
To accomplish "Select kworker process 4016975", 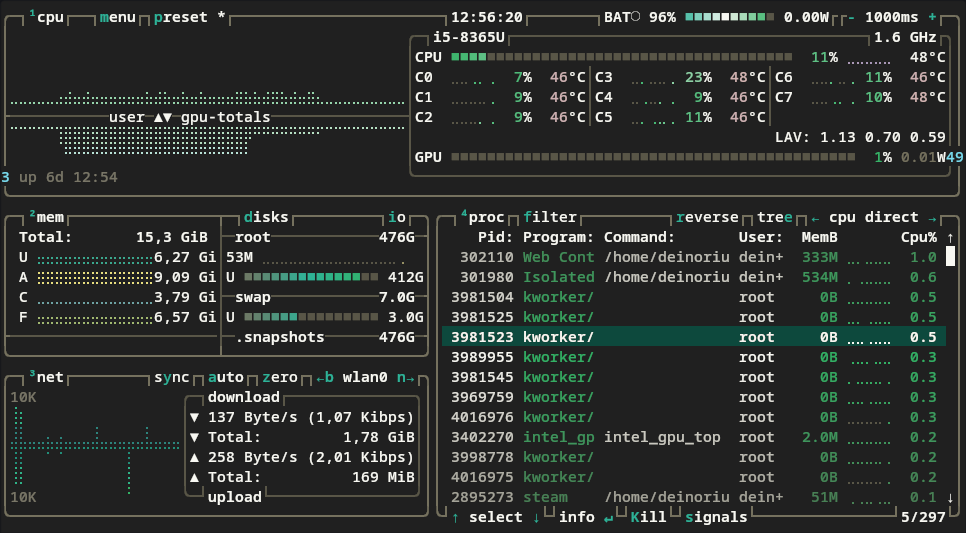I will pyautogui.click(x=694, y=478).
